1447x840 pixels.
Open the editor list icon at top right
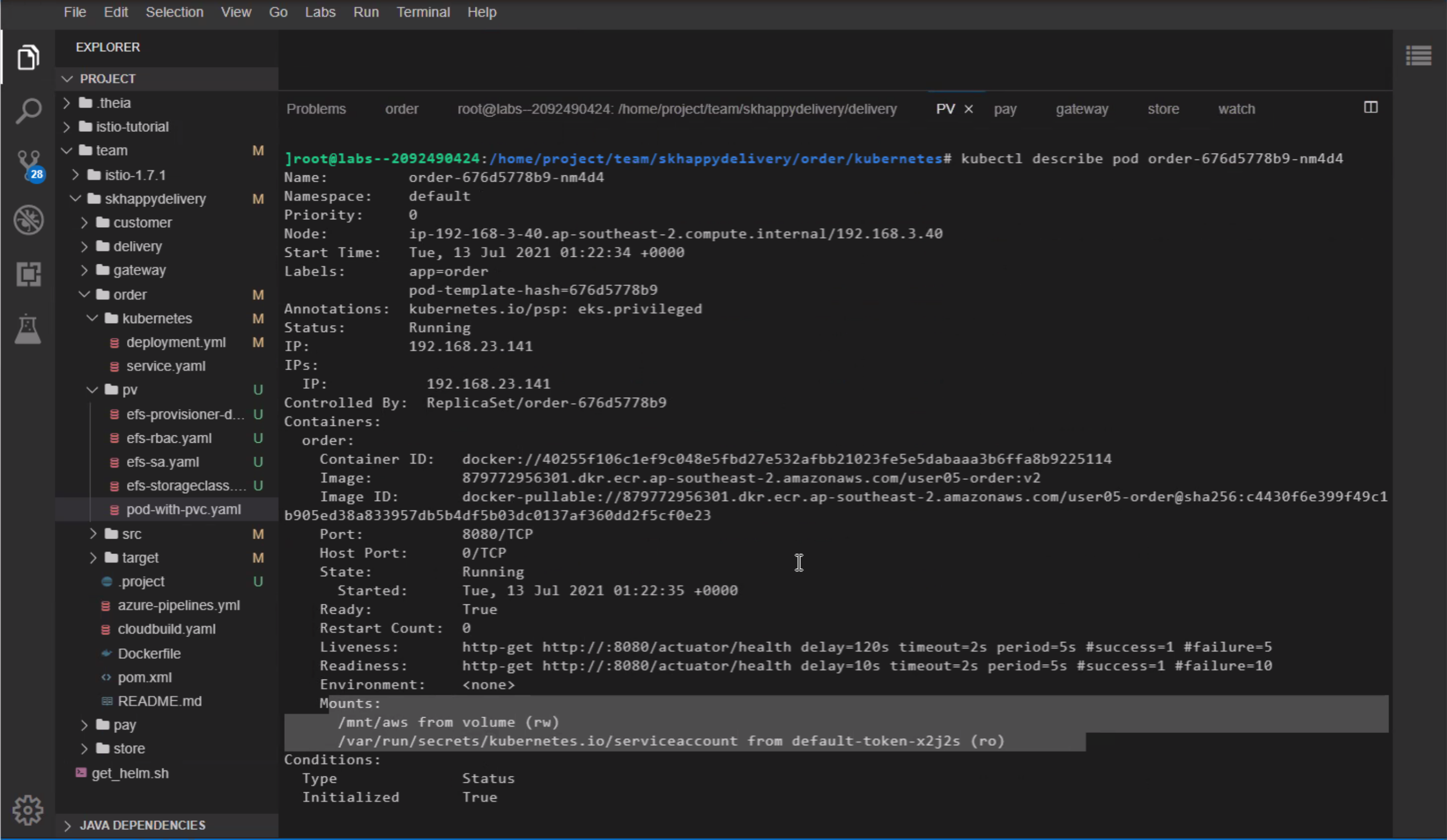click(1419, 55)
